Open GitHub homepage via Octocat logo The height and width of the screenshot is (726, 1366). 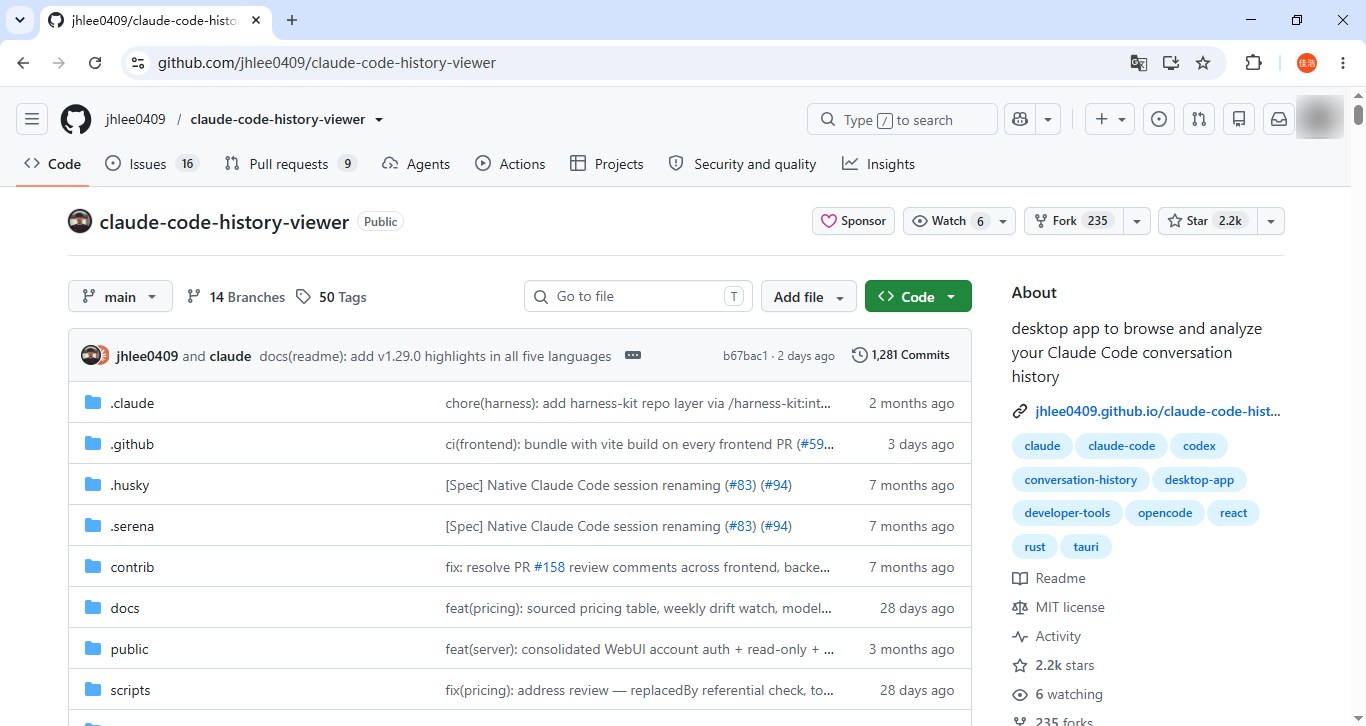click(x=76, y=120)
